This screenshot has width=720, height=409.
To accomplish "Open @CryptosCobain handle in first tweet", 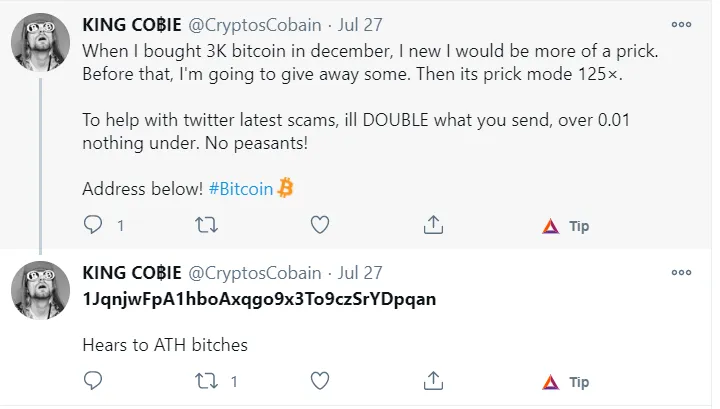I will pos(255,25).
